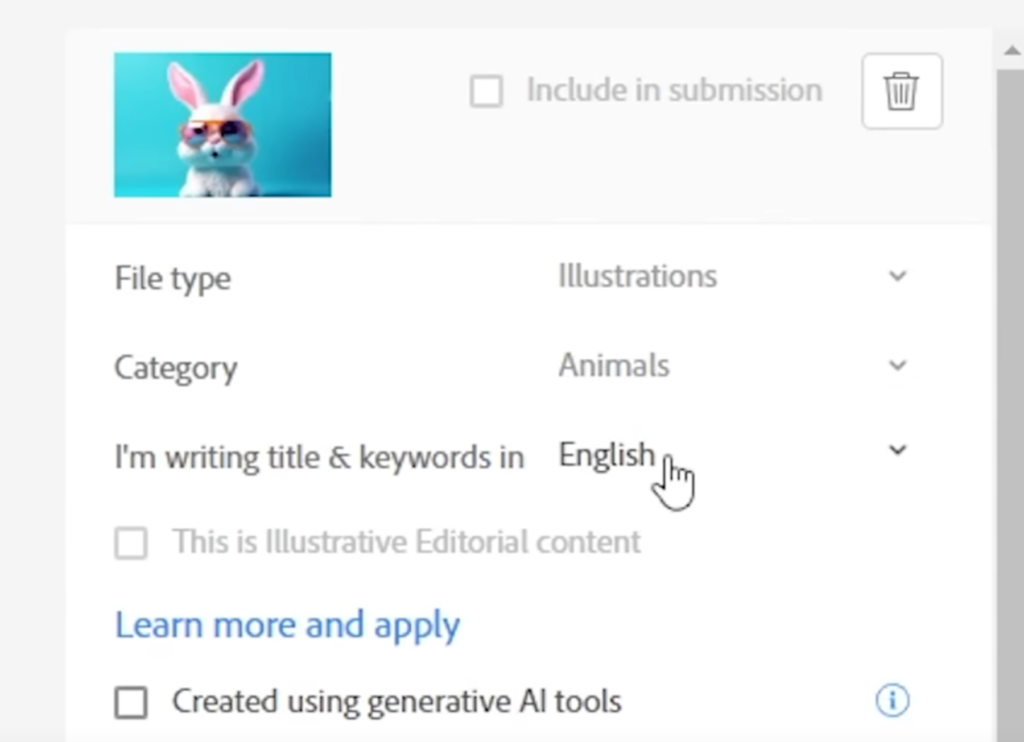Click the English language value
This screenshot has width=1024, height=742.
(x=606, y=455)
